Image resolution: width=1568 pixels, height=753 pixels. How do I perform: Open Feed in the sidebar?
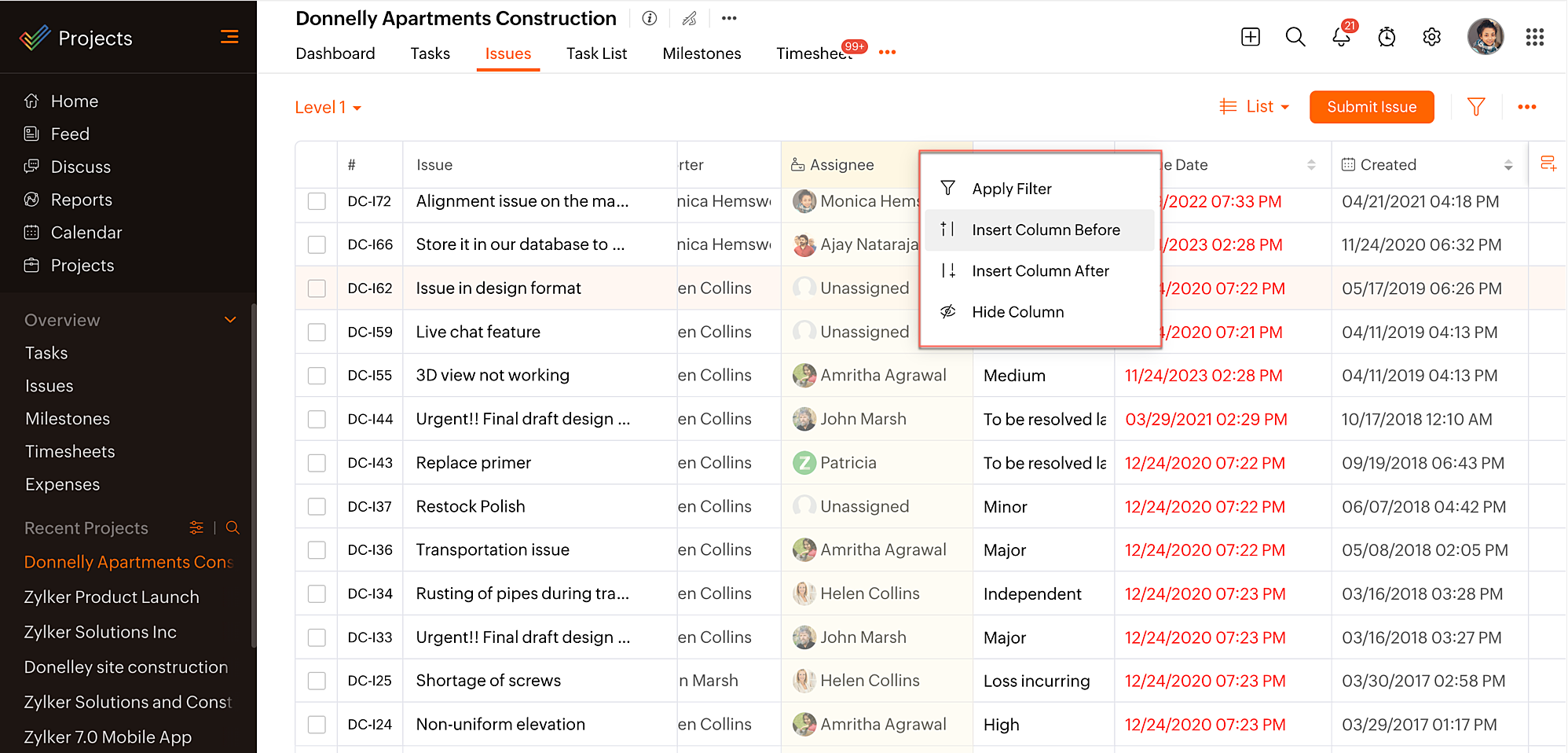coord(71,134)
